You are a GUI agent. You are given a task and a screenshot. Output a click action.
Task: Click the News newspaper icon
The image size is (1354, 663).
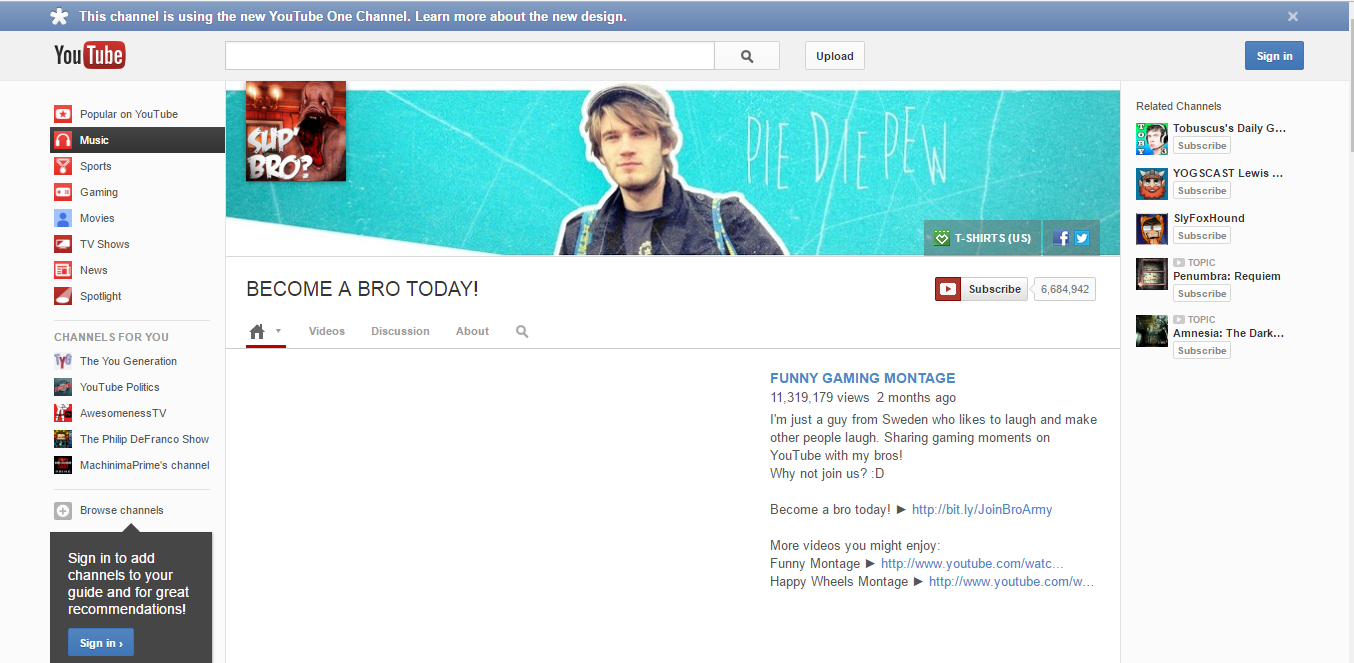[x=63, y=270]
